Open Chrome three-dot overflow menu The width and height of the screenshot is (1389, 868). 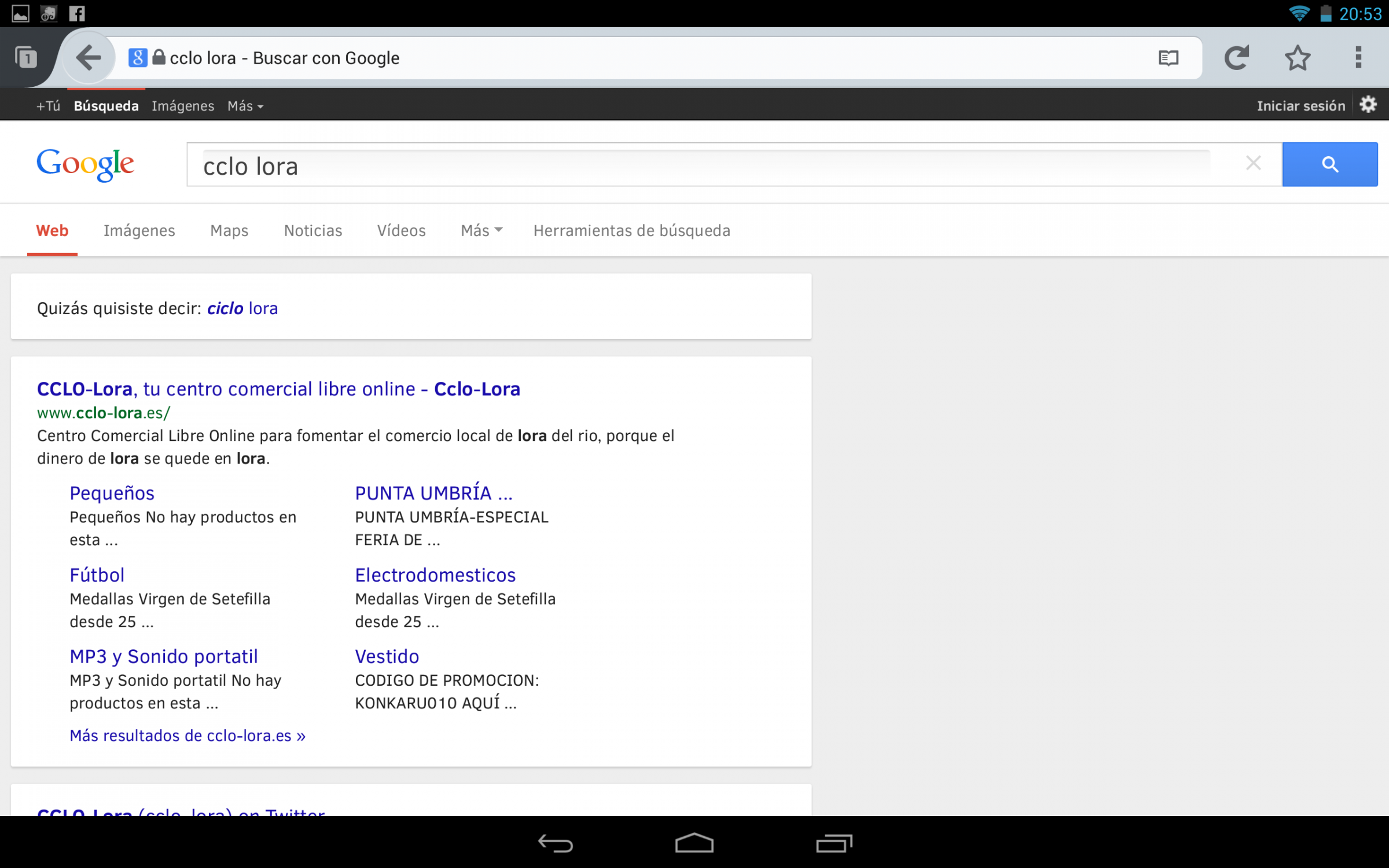pyautogui.click(x=1358, y=58)
